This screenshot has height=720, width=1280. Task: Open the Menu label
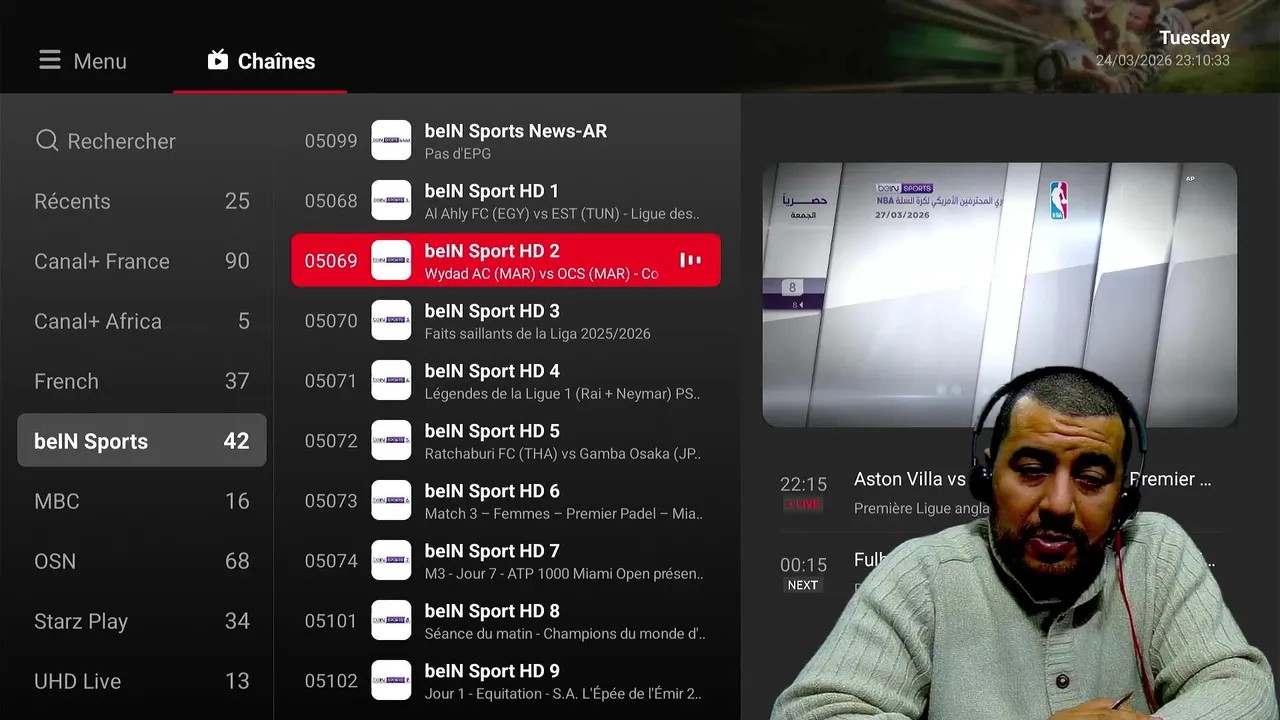100,61
